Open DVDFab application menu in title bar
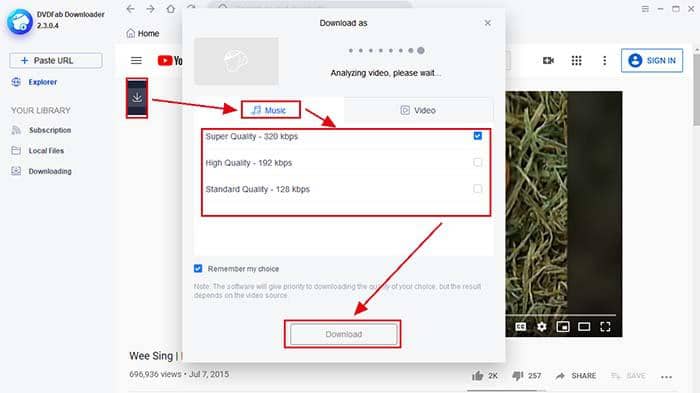The height and width of the screenshot is (393, 700). 645,9
